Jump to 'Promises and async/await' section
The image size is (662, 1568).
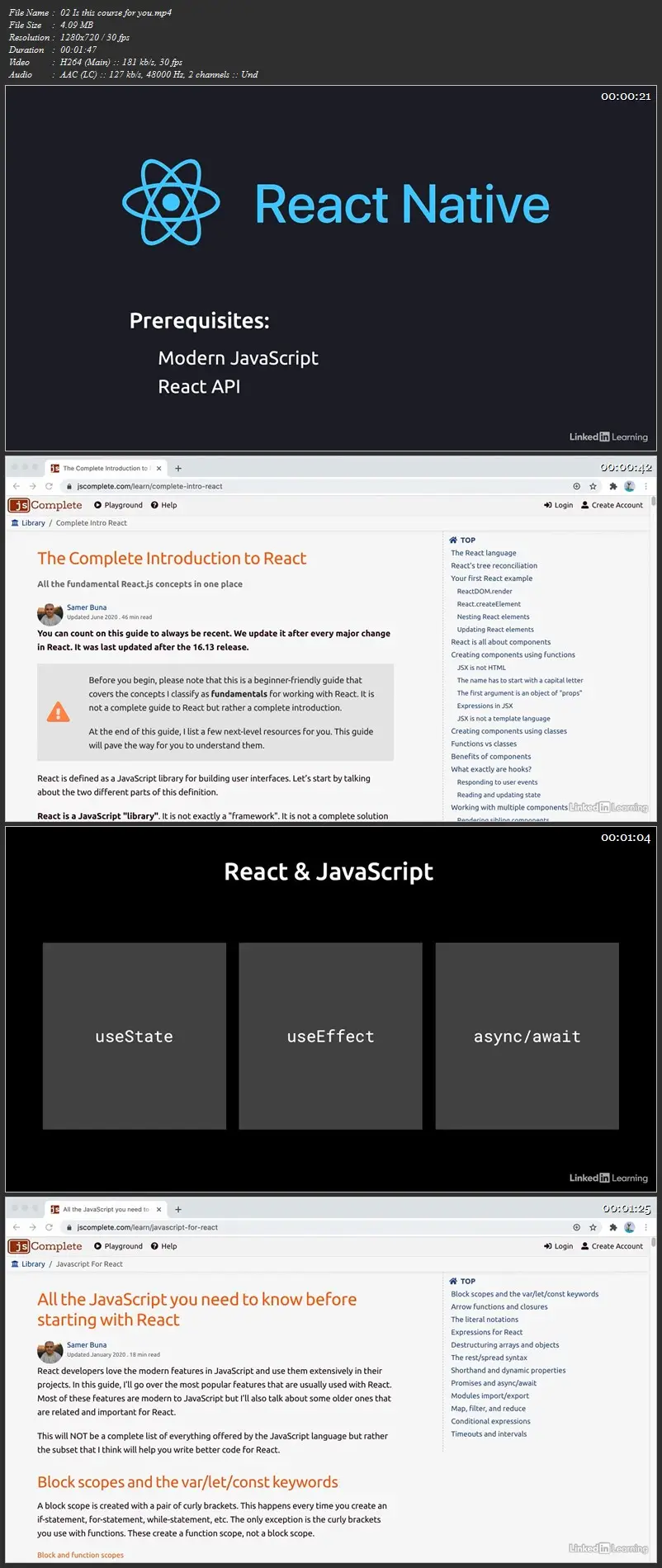[x=494, y=1383]
